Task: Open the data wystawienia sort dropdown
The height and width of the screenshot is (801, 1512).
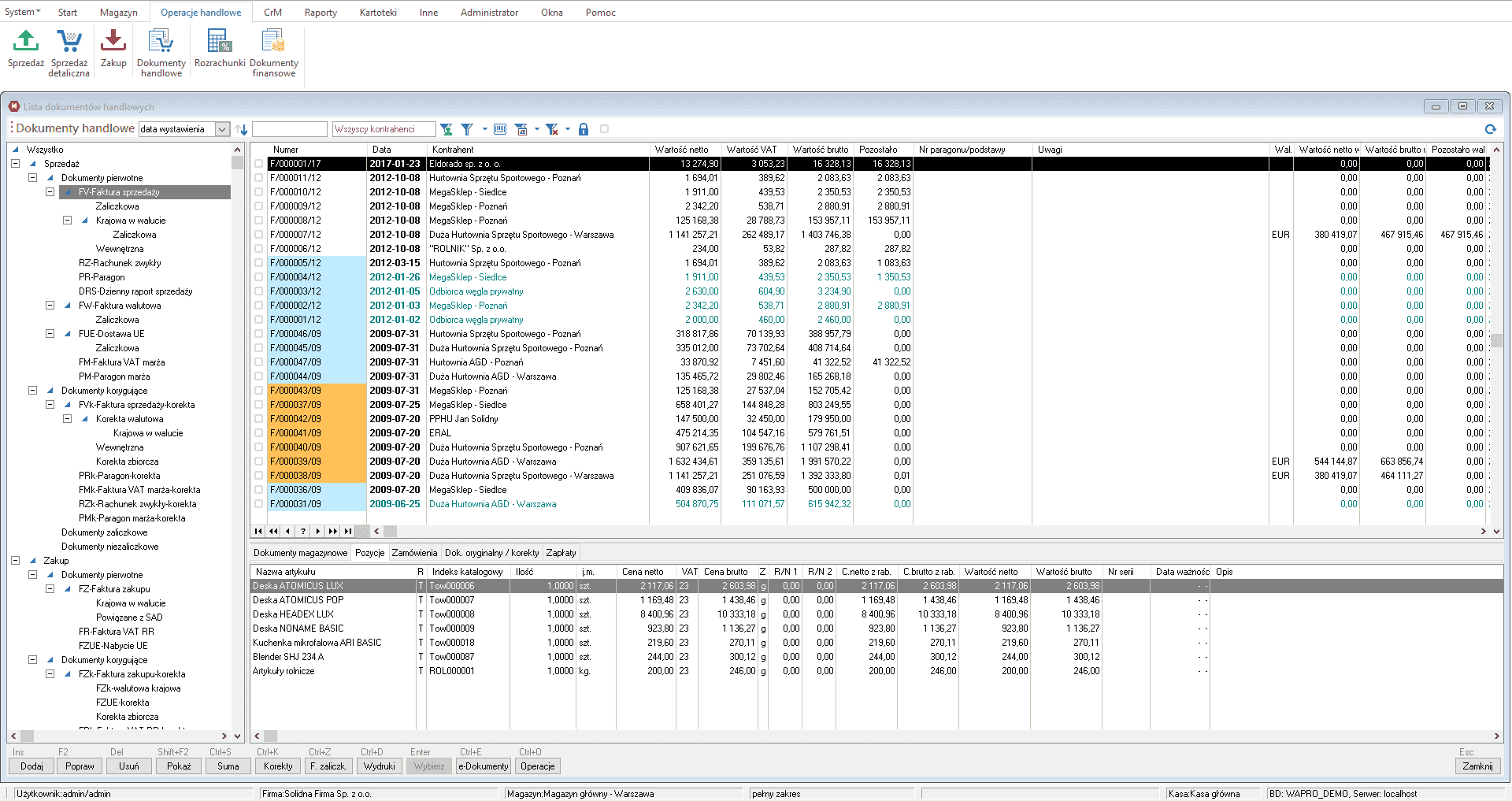Action: 222,129
